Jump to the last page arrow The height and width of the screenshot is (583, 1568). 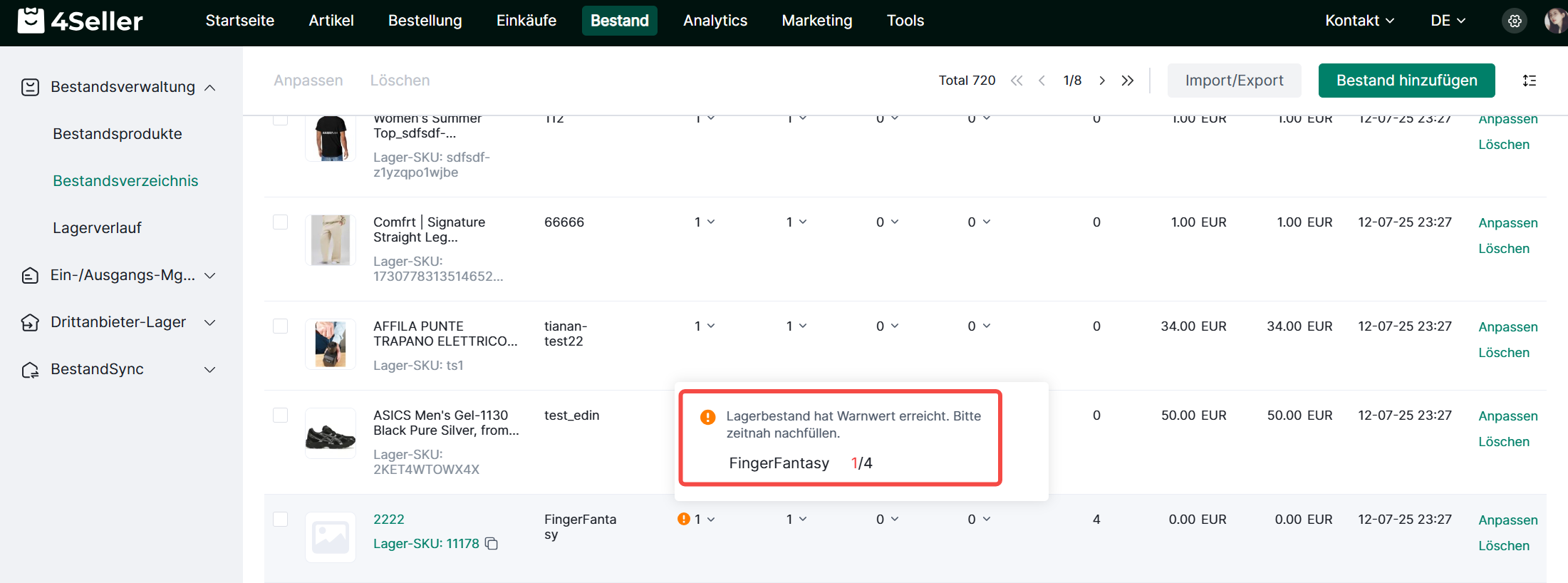[x=1127, y=81]
